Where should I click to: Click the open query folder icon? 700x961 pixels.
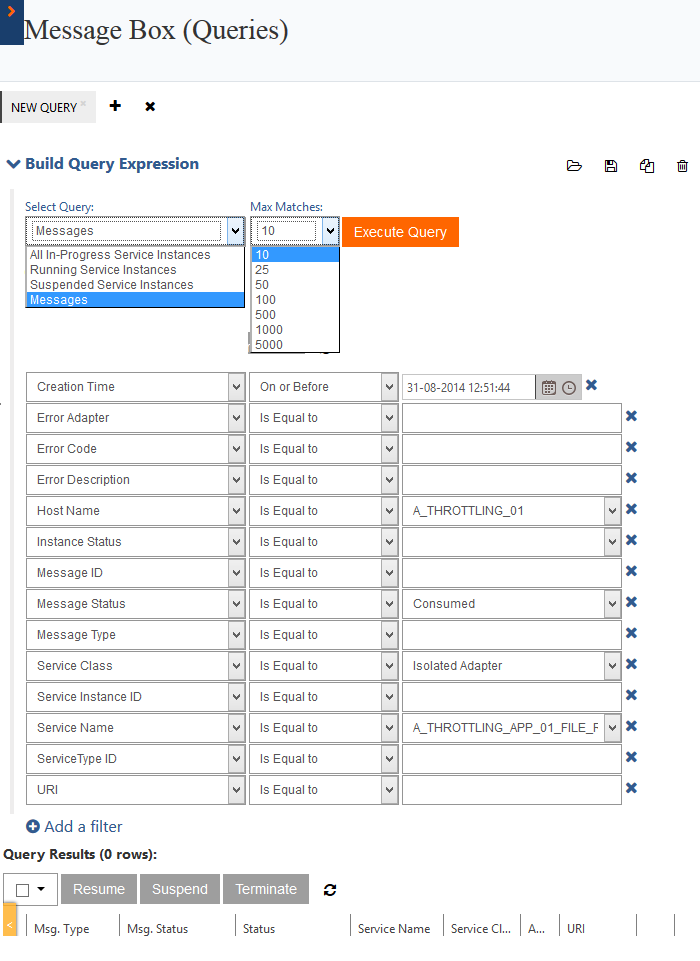(574, 166)
